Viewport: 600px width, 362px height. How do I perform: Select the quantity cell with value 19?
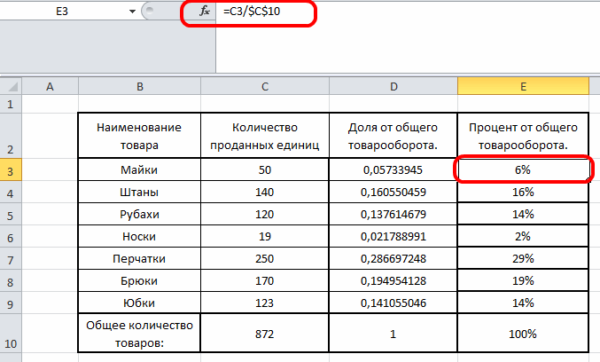[x=265, y=236]
